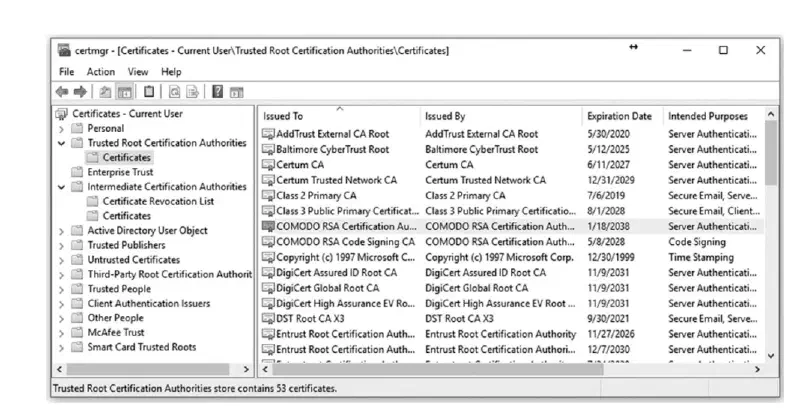Click the certificate list vertical scrollbar down arrow
This screenshot has height=412, width=800.
point(771,356)
